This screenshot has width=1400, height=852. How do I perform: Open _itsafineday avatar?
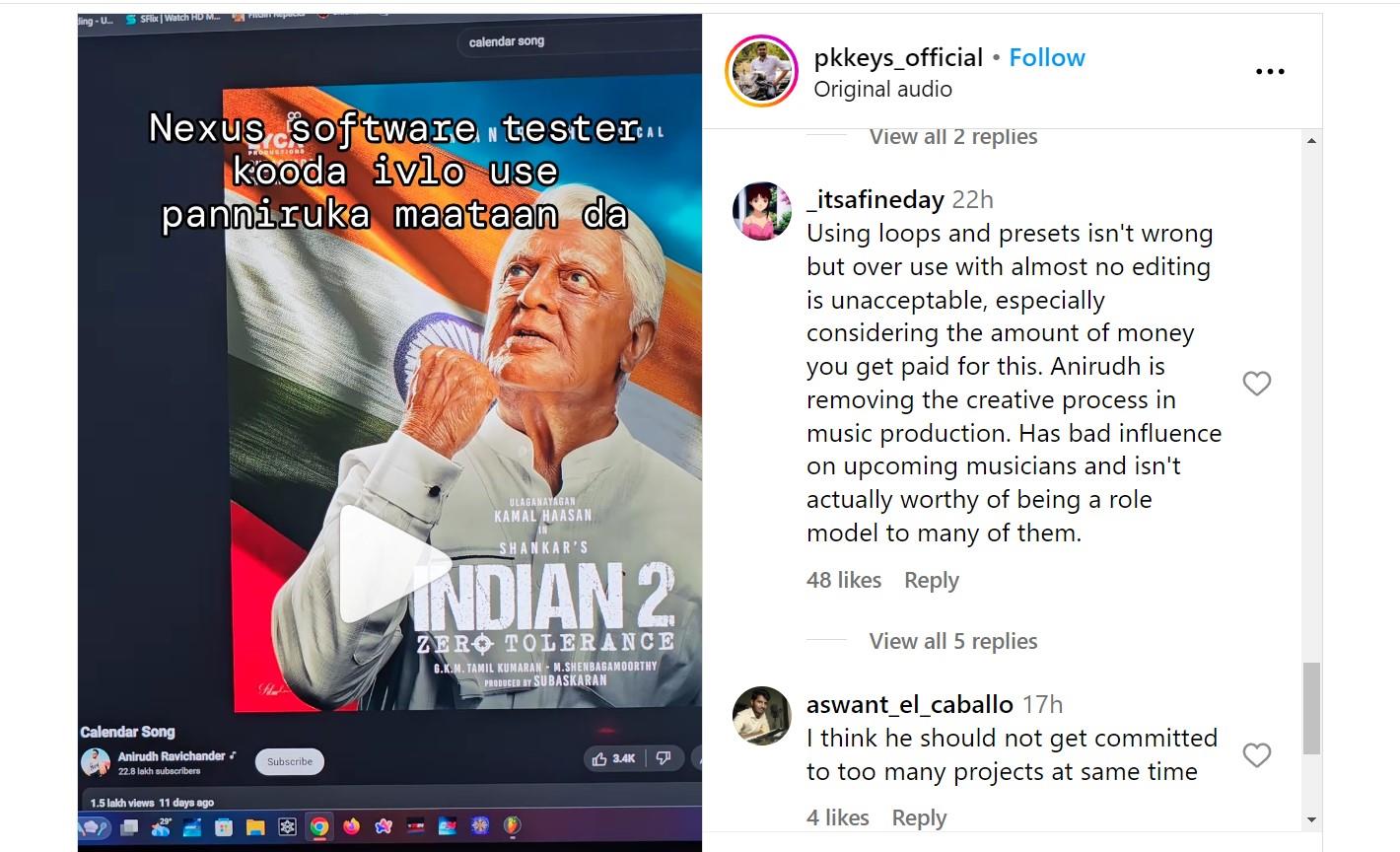(x=762, y=211)
